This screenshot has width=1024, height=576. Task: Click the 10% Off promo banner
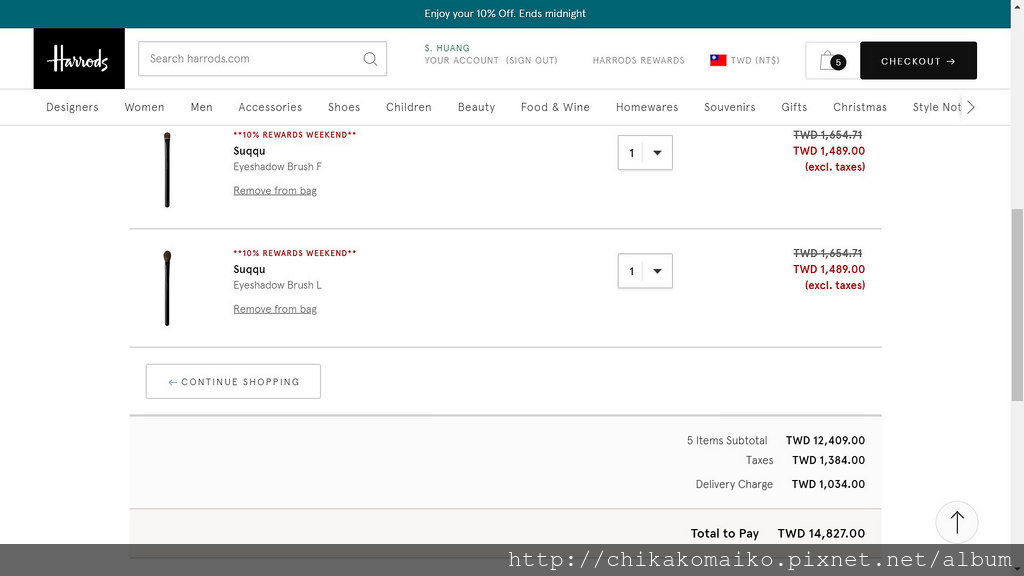tap(505, 14)
